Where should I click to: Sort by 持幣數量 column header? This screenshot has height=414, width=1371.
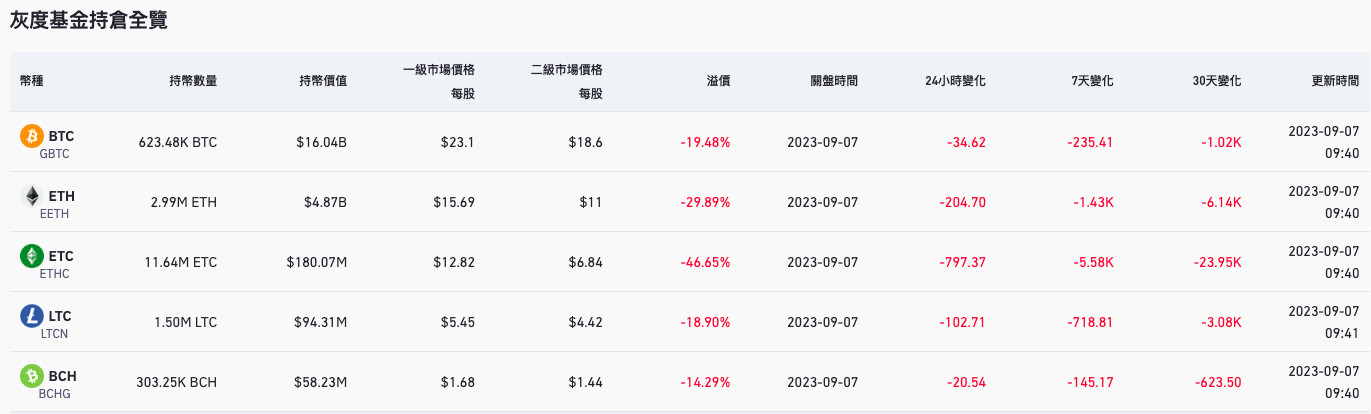[x=193, y=81]
